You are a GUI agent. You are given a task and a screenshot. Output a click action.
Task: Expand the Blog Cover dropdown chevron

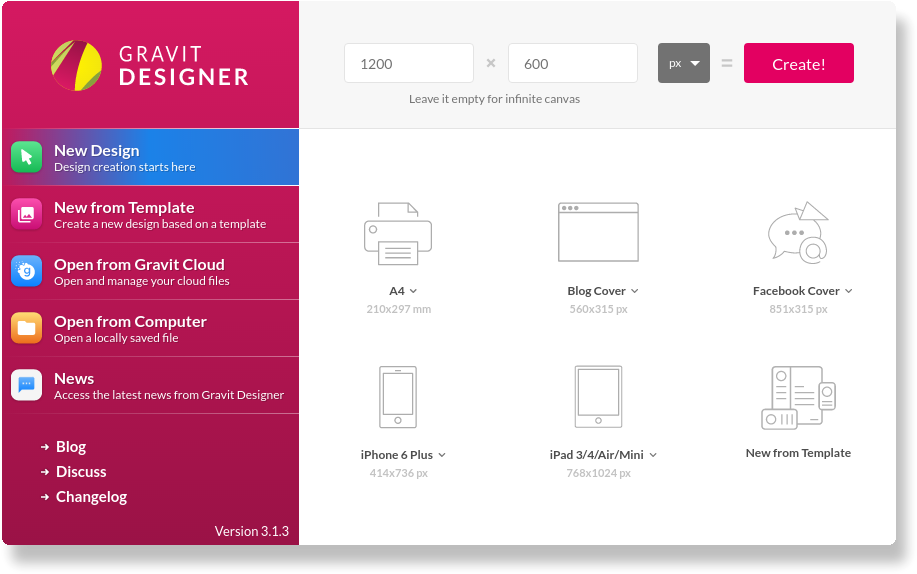(635, 291)
